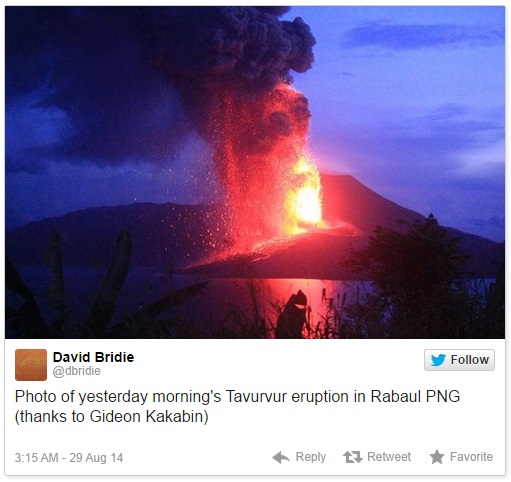The image size is (511, 482).
Task: Select the Reply text label
Action: (x=311, y=457)
